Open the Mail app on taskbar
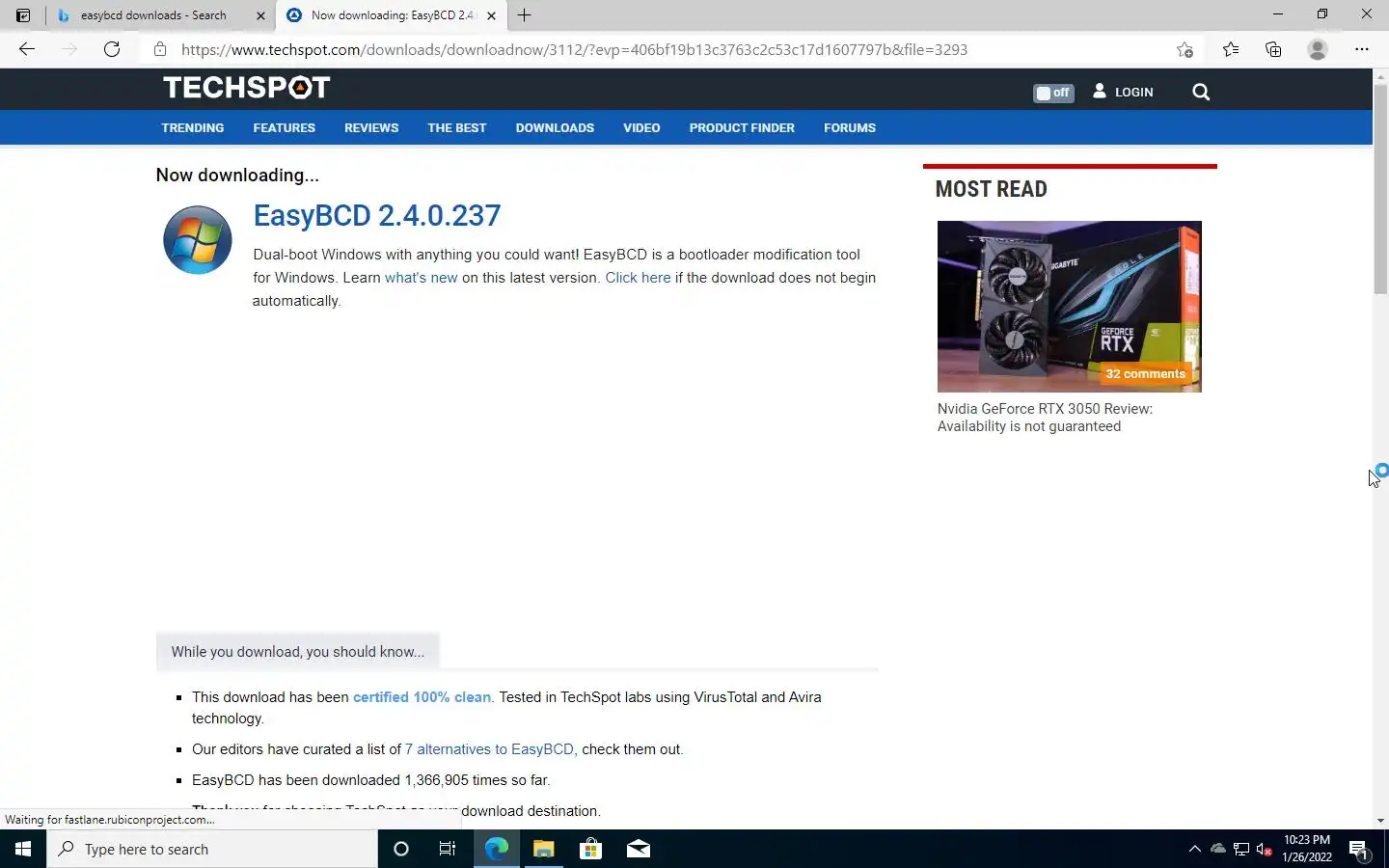 pyautogui.click(x=639, y=849)
